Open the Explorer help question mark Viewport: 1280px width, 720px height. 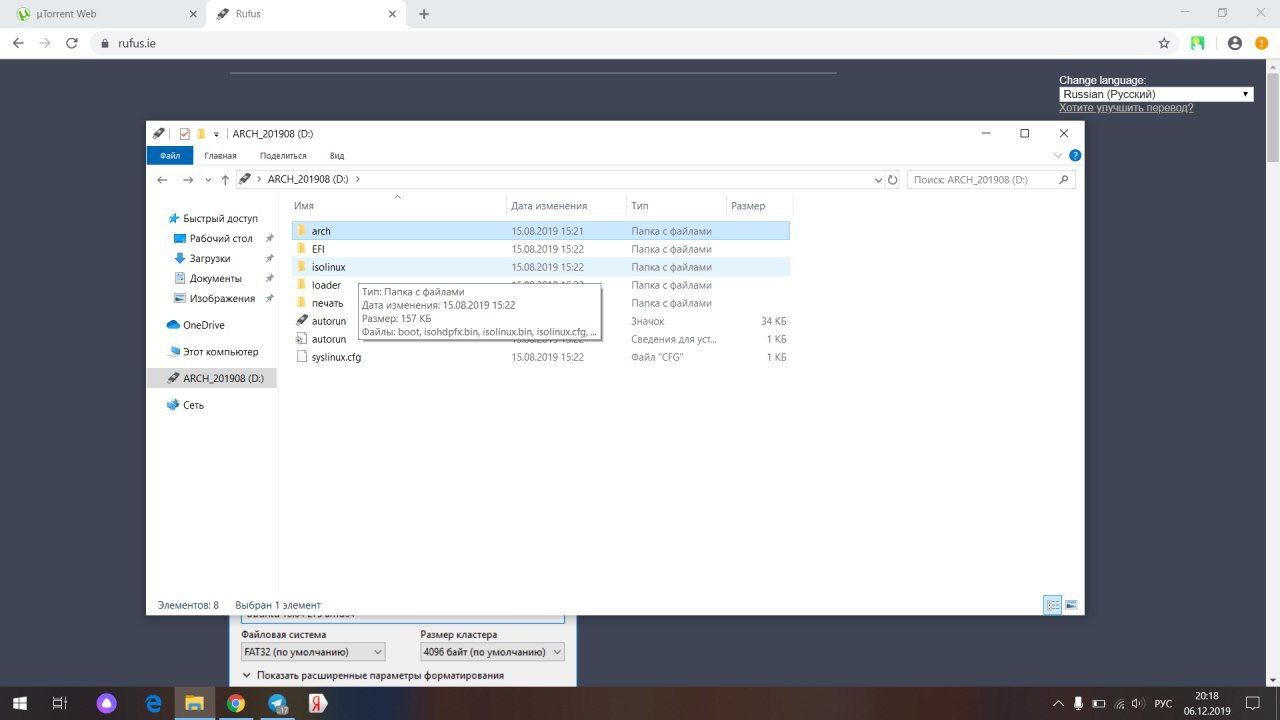[x=1075, y=156]
